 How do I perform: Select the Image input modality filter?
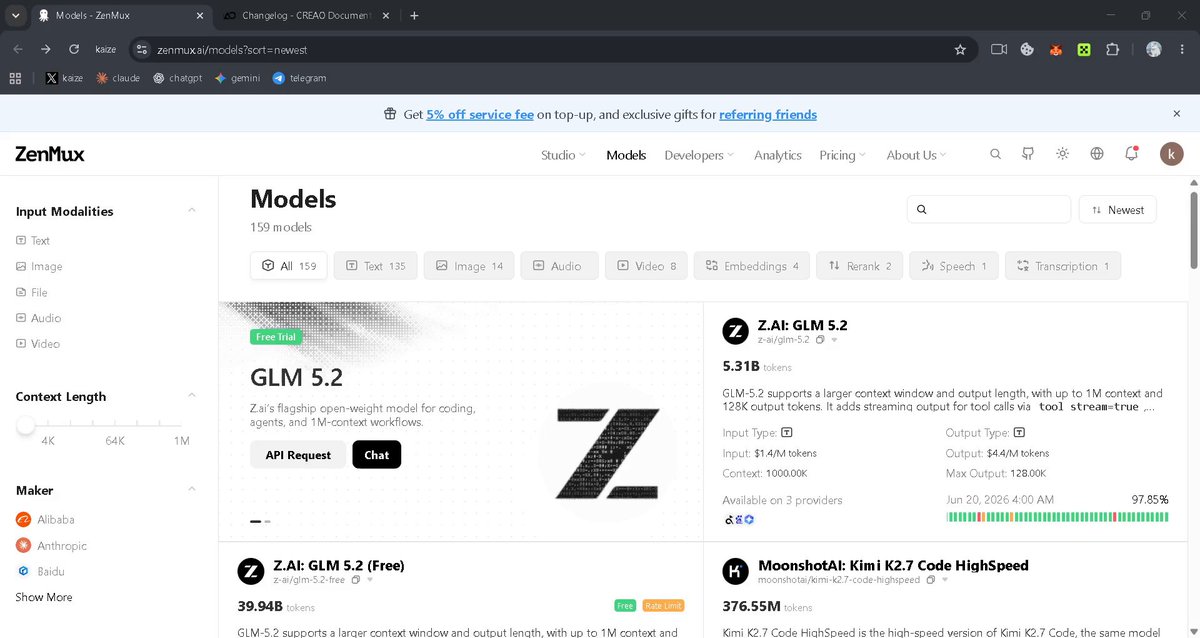[x=39, y=266]
